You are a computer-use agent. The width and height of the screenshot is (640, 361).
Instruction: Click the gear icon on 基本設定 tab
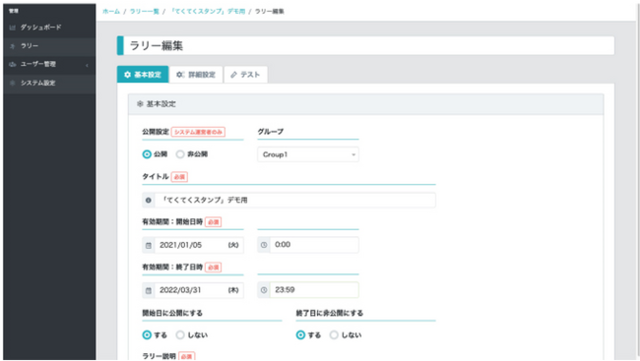click(x=127, y=75)
